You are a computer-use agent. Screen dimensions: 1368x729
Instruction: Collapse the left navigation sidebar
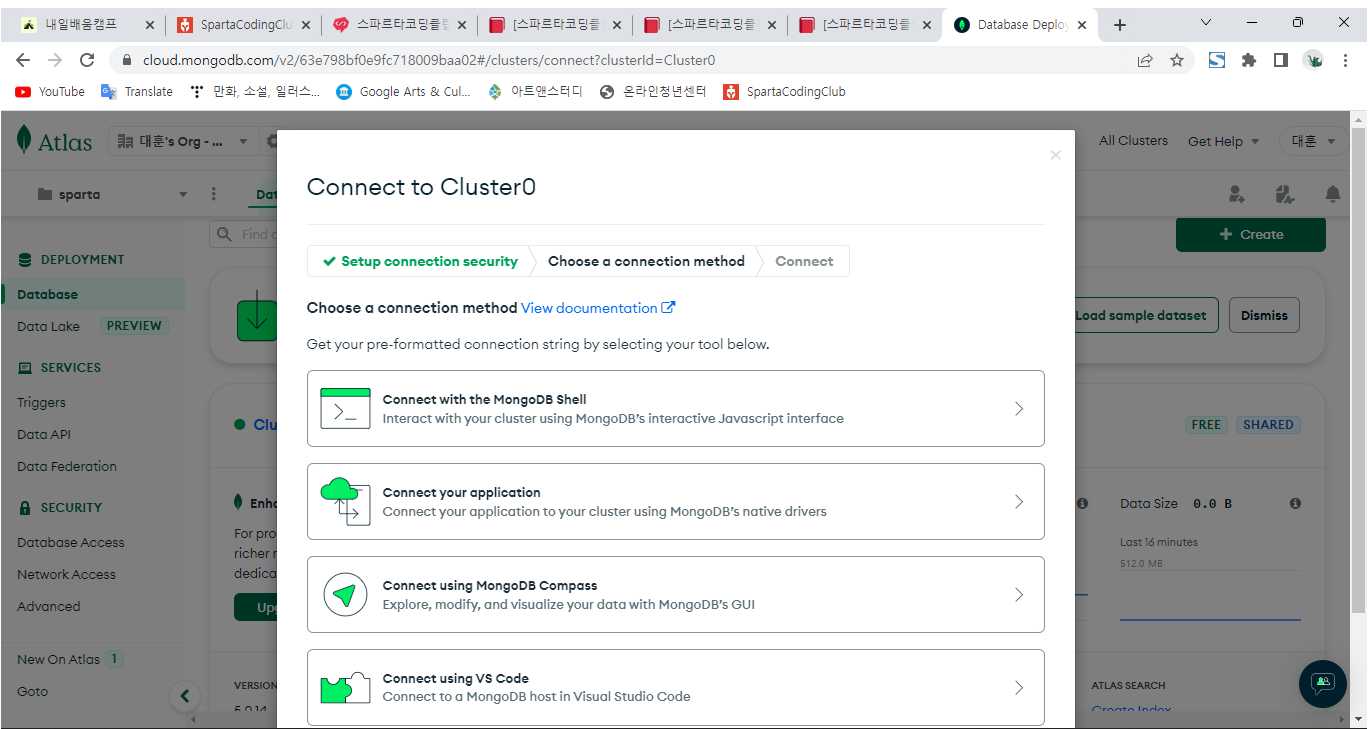coord(184,696)
